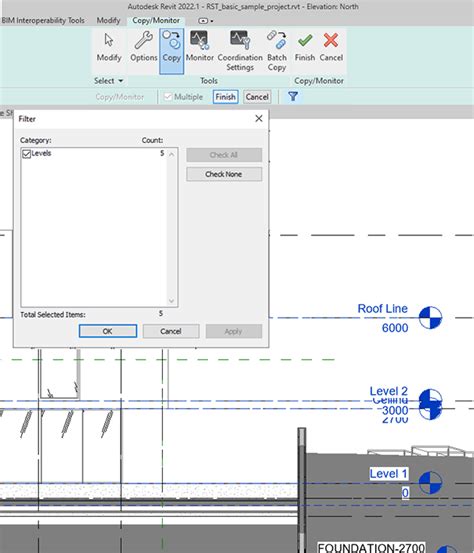Click Apply in the Filter dialog

(x=233, y=331)
